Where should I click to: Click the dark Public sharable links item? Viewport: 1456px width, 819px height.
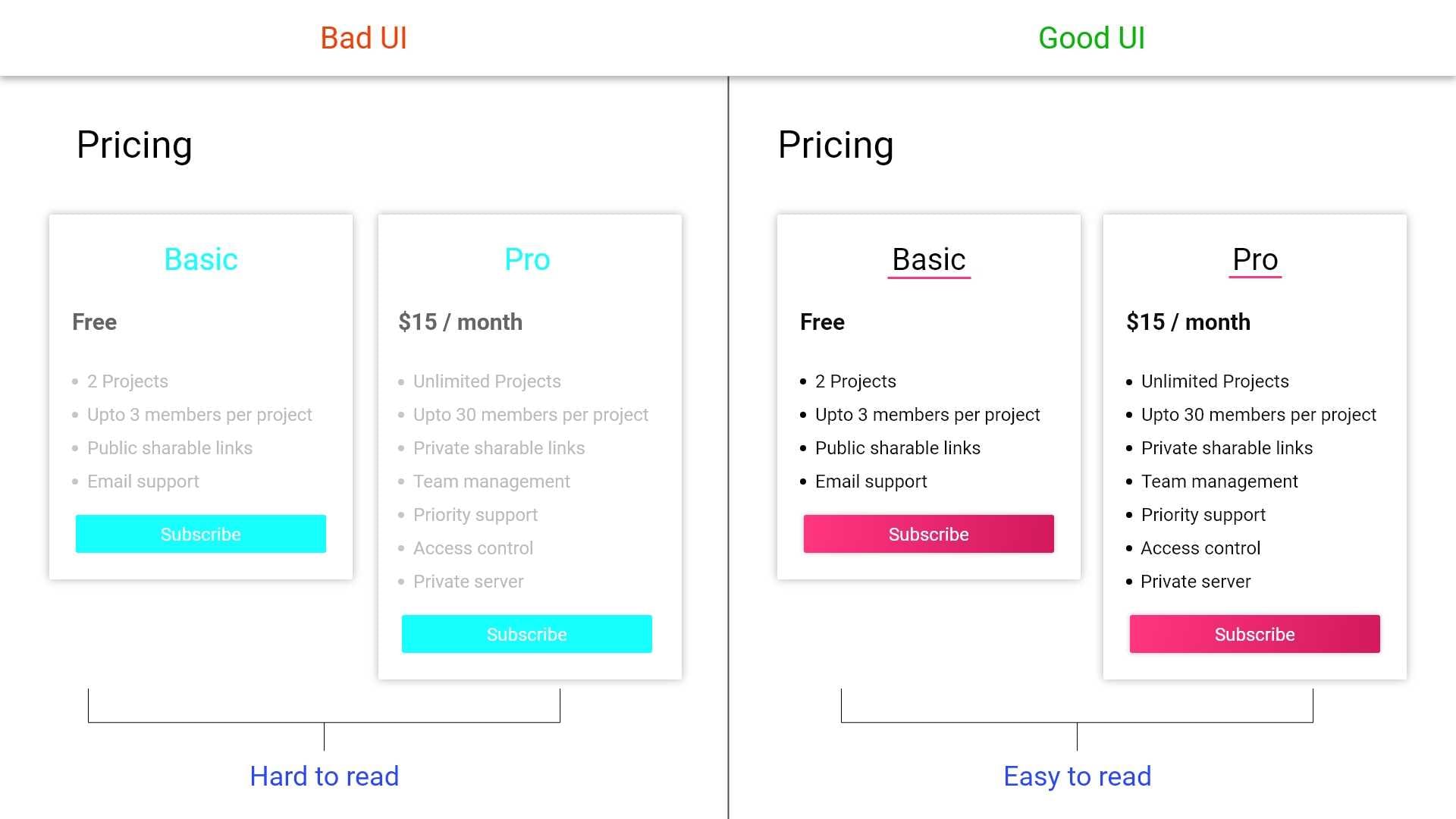click(898, 447)
